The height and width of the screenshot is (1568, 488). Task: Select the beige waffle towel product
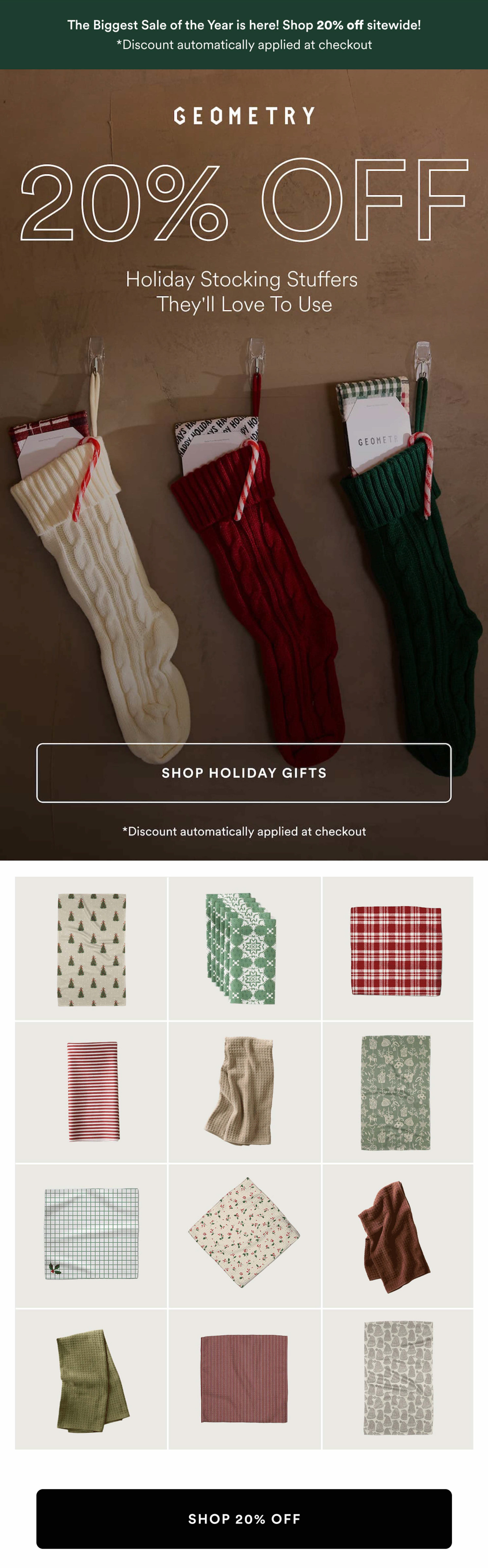coord(244,1092)
